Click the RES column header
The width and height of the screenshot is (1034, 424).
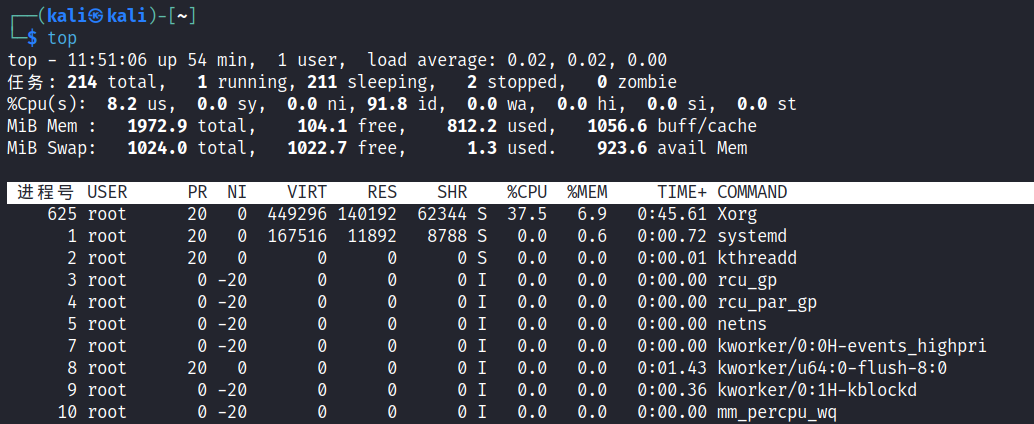(x=382, y=192)
